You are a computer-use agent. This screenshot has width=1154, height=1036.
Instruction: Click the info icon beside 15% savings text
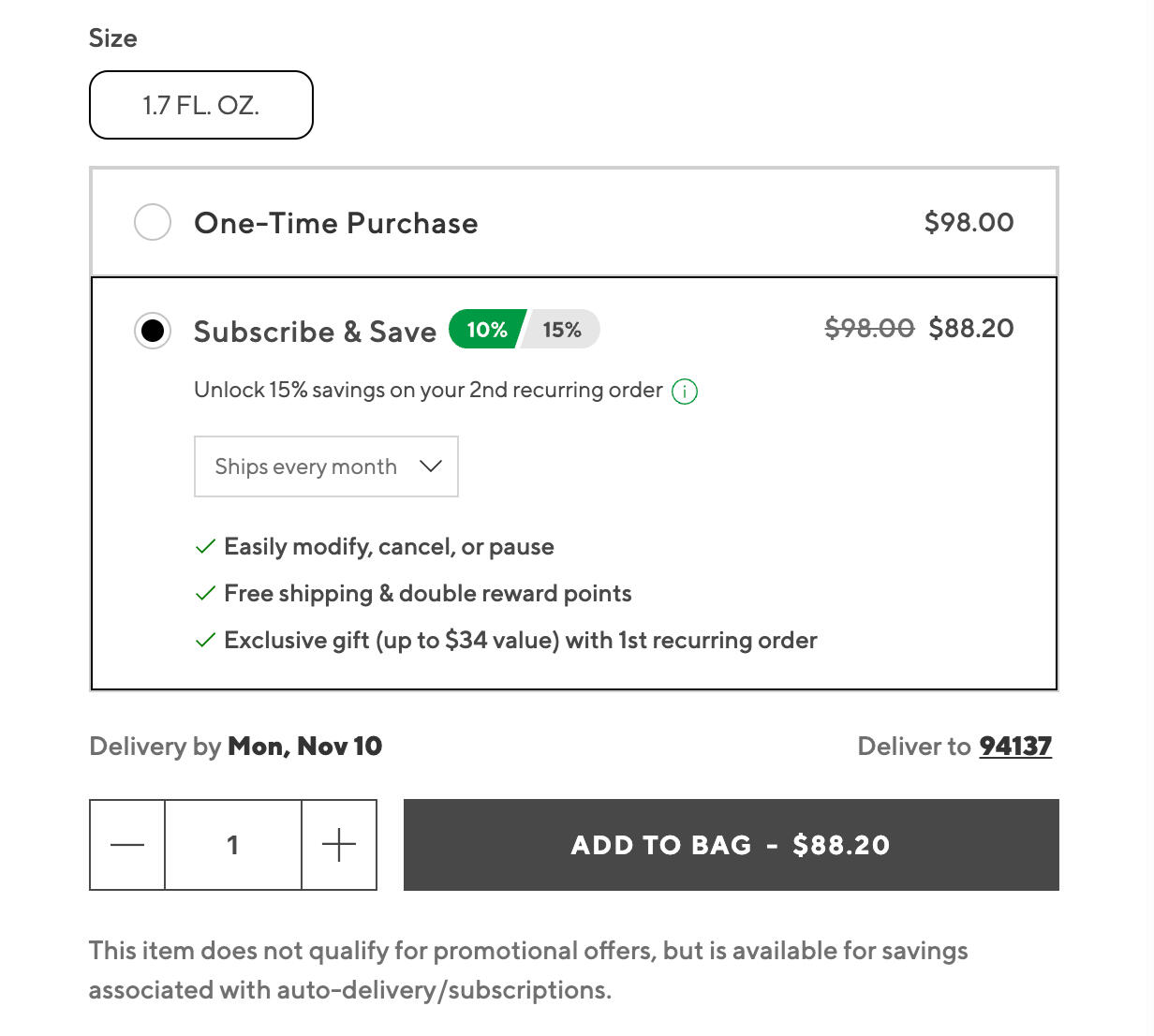(x=685, y=392)
